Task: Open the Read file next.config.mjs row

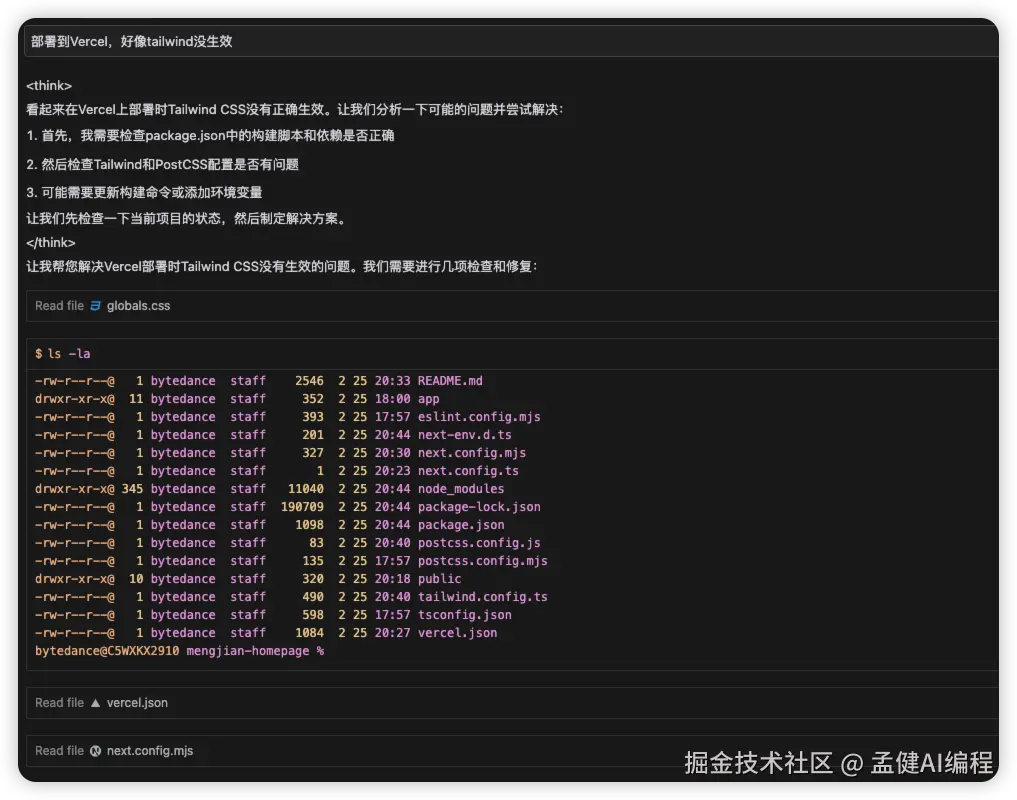Action: [x=512, y=751]
